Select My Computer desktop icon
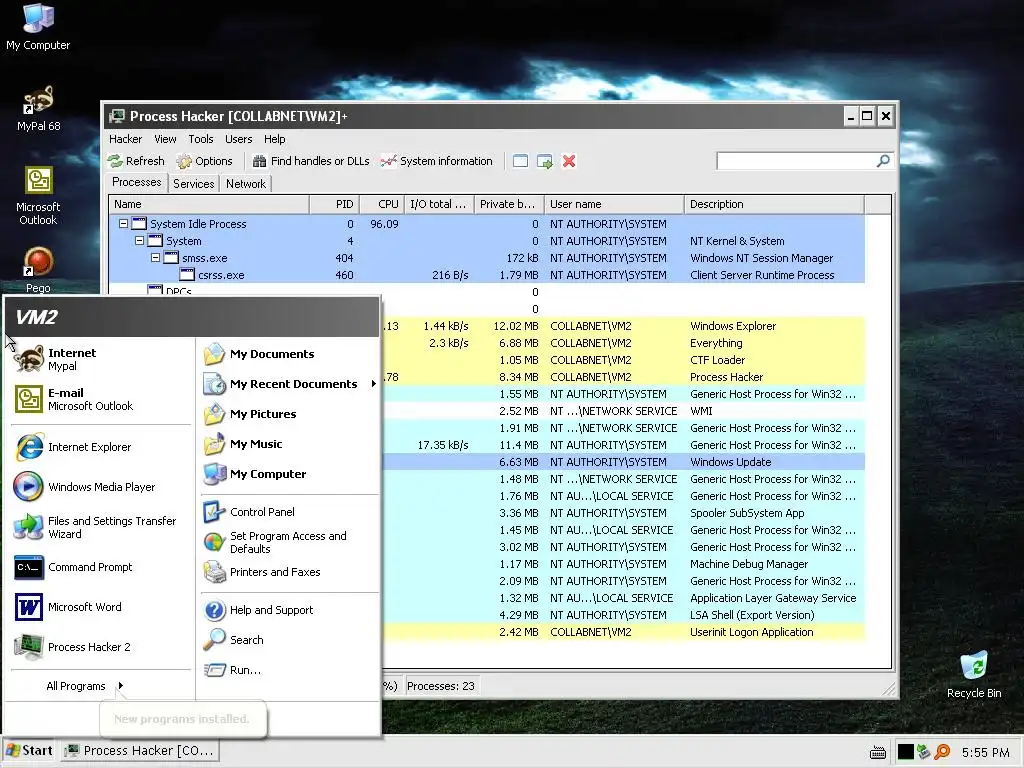 click(39, 27)
